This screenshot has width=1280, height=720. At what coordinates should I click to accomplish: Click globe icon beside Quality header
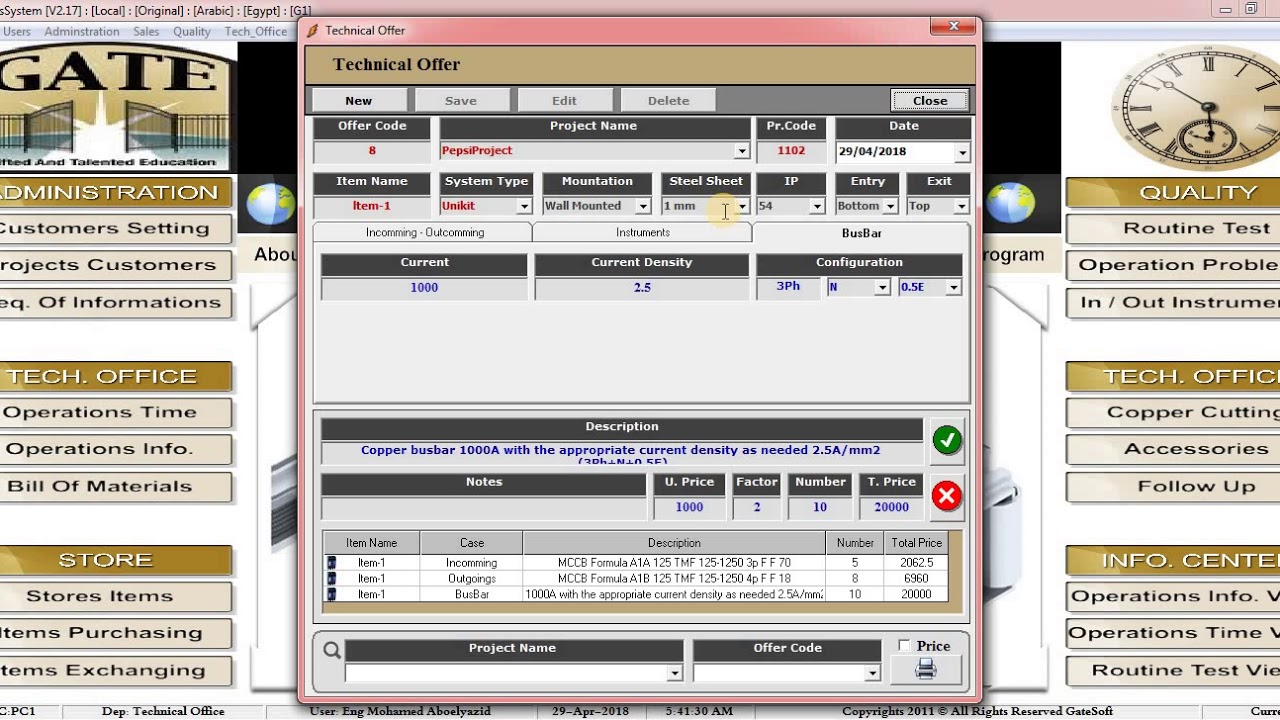click(1010, 203)
